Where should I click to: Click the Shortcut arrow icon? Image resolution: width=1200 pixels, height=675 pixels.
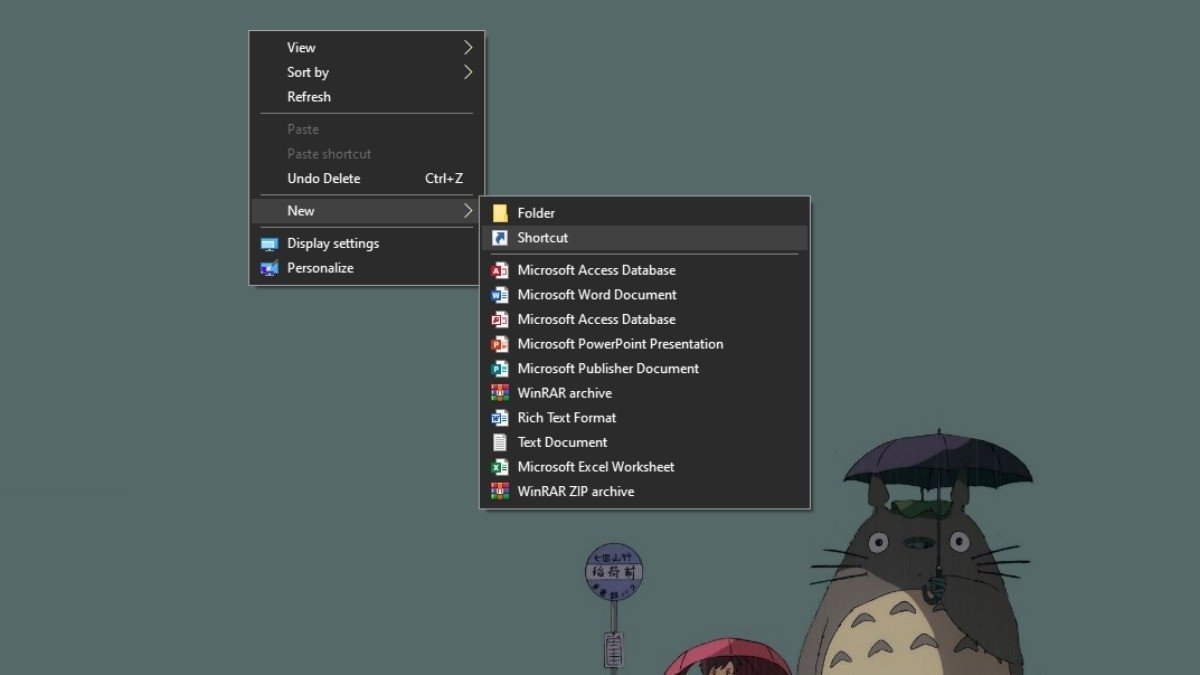(499, 238)
